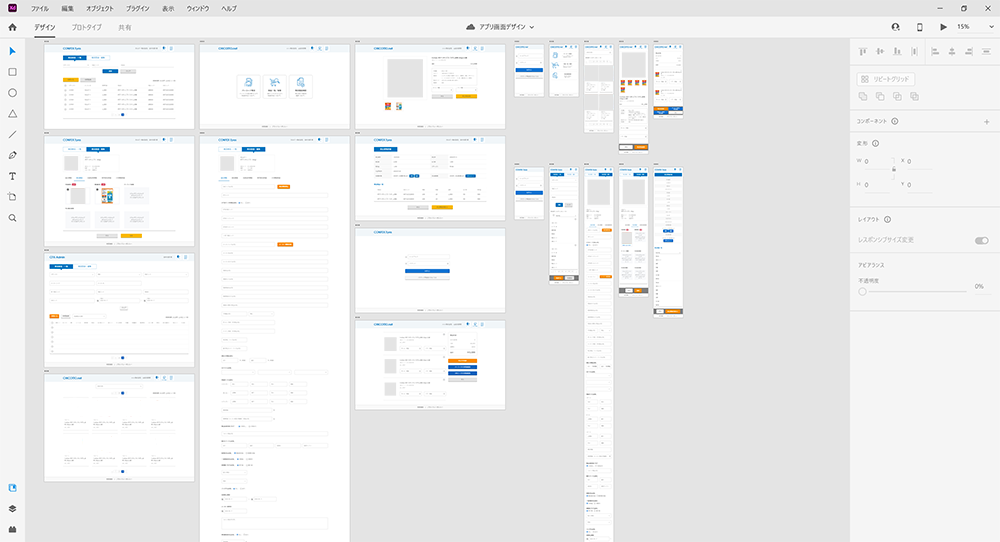Image resolution: width=1000 pixels, height=542 pixels.
Task: Select the Ellipse tool
Action: pos(12,93)
